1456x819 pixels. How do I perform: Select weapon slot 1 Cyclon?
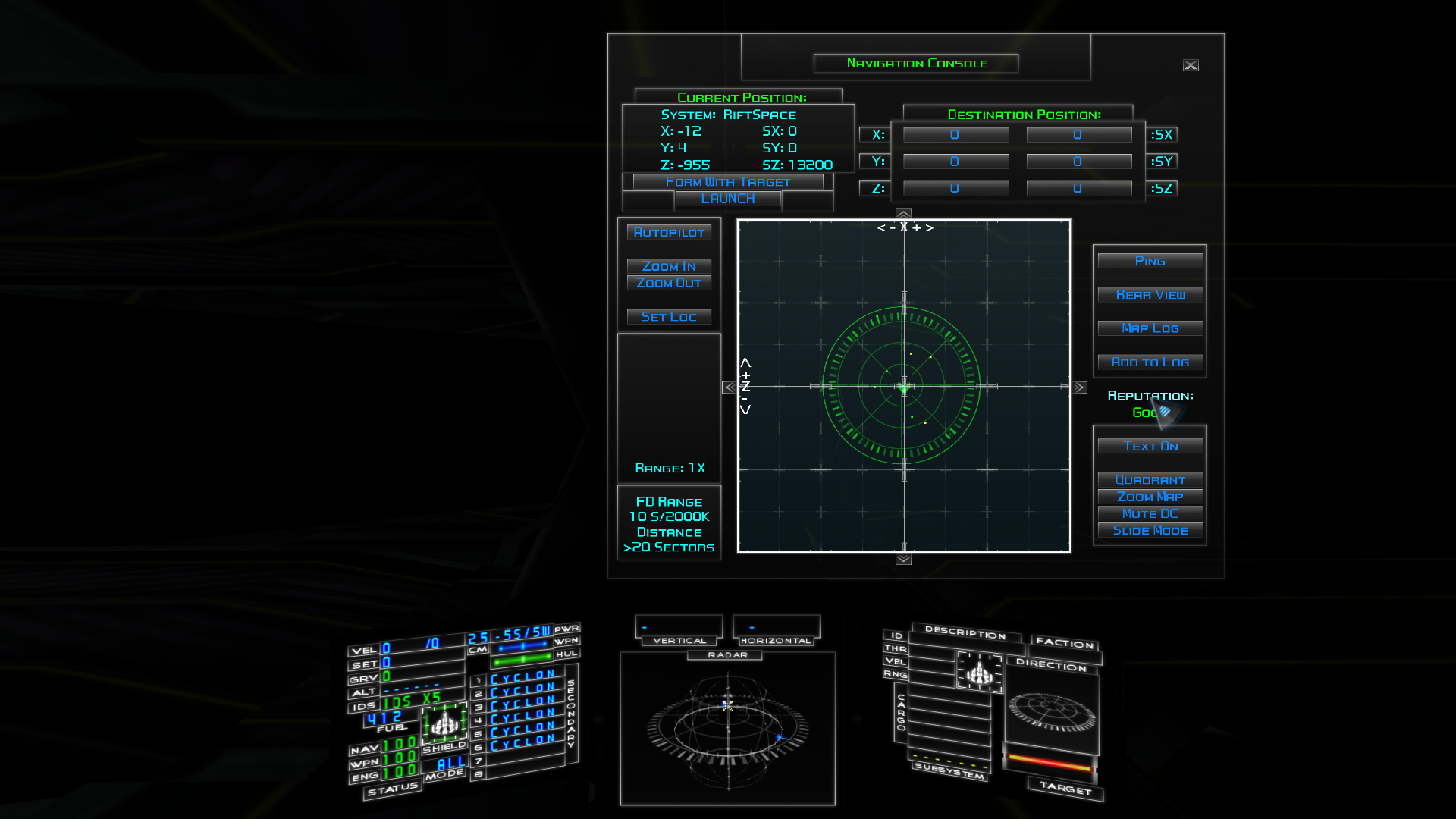tap(522, 677)
